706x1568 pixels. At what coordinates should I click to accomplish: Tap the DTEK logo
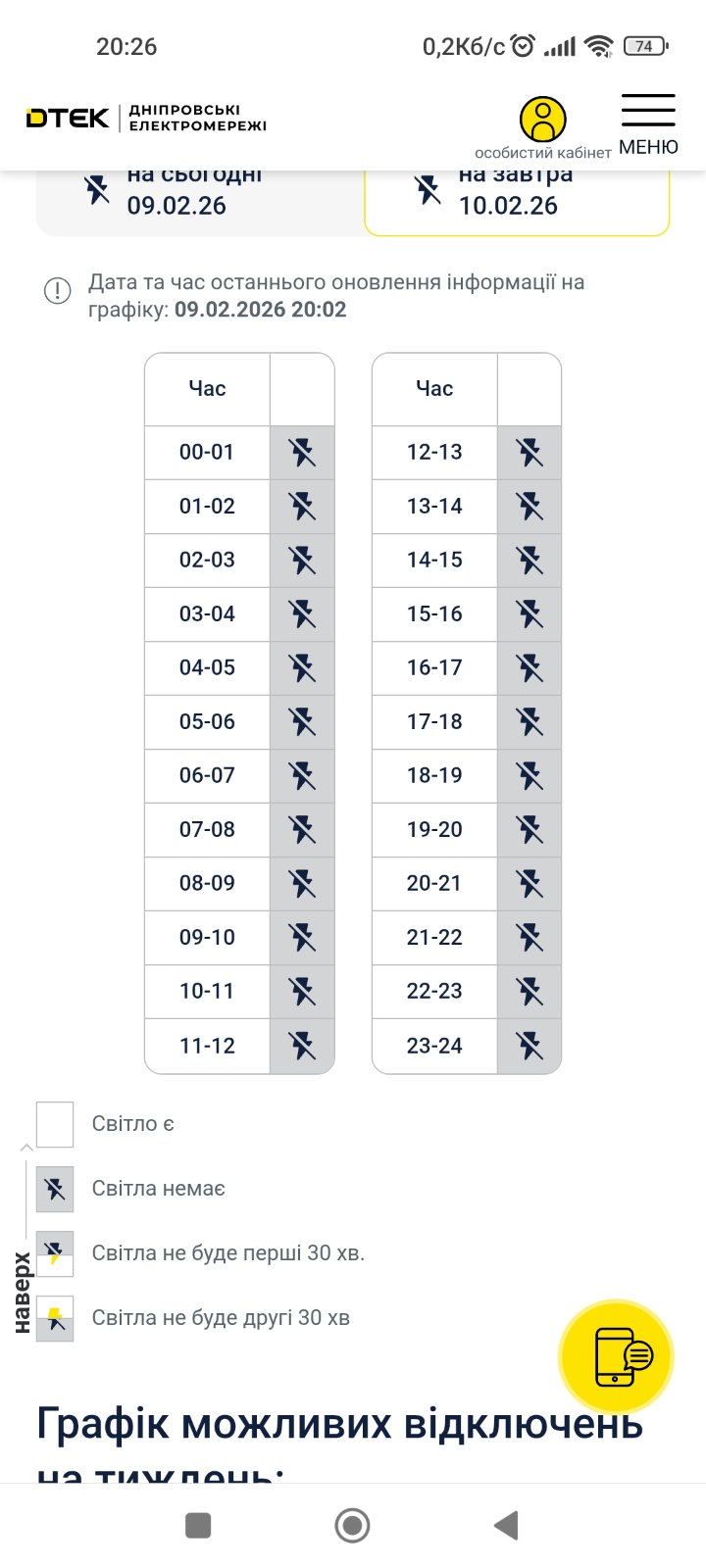pyautogui.click(x=68, y=119)
